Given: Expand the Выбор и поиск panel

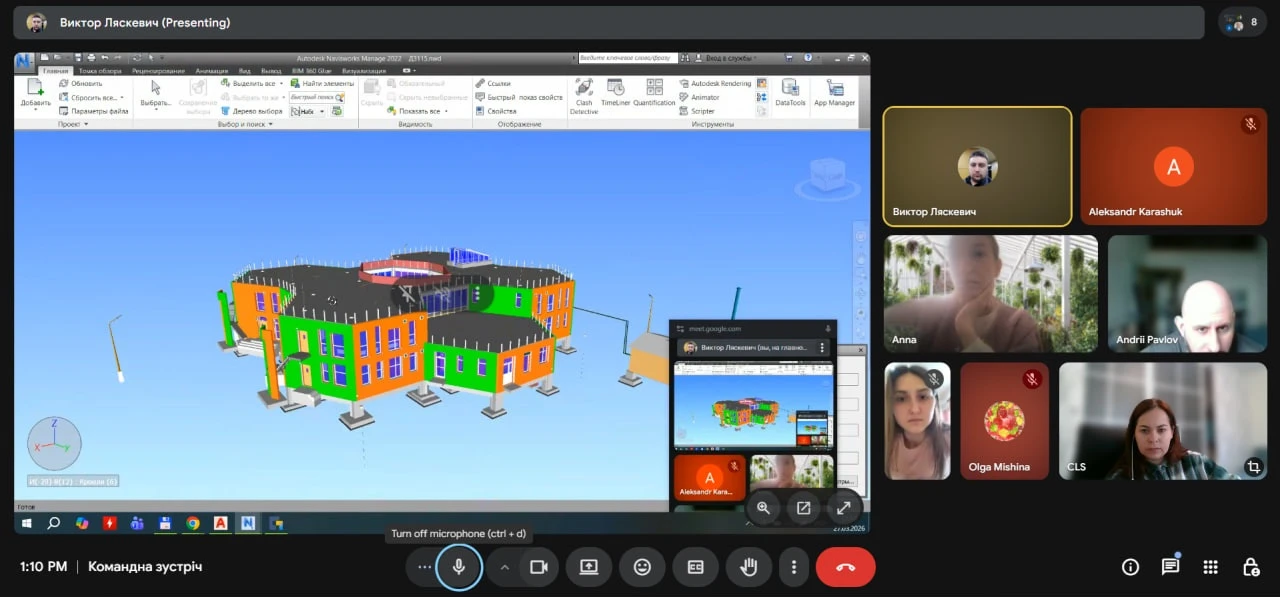Looking at the screenshot, I should (x=246, y=124).
